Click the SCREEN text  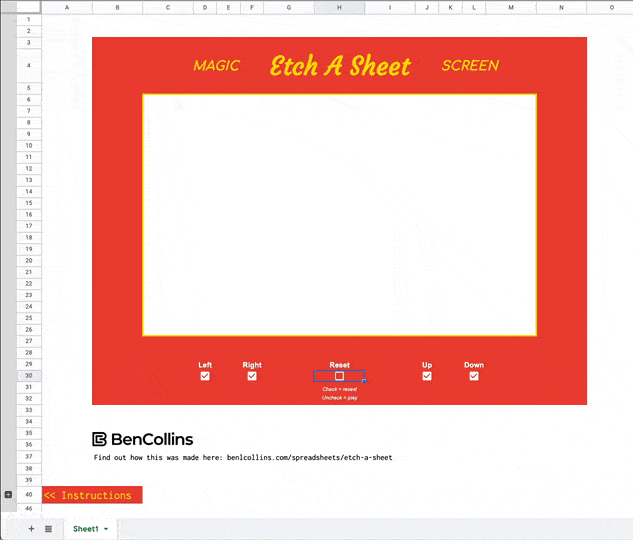pyautogui.click(x=470, y=65)
